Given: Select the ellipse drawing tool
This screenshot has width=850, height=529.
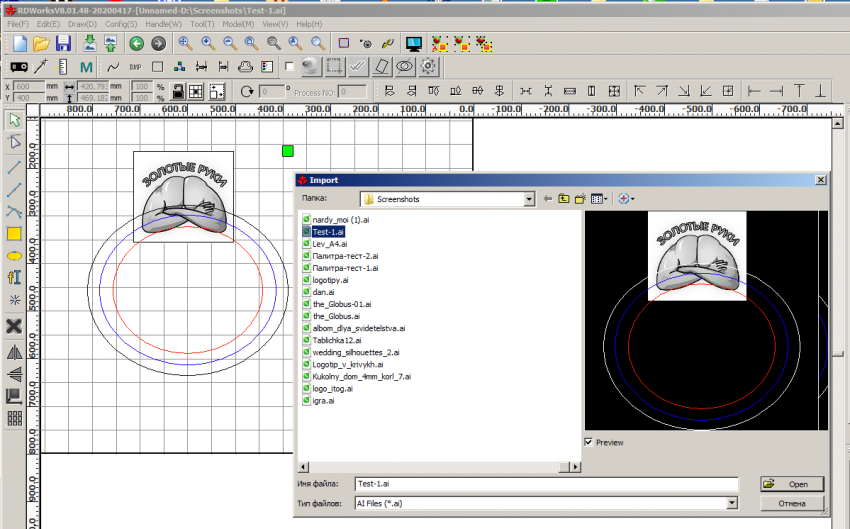Looking at the screenshot, I should pyautogui.click(x=14, y=255).
